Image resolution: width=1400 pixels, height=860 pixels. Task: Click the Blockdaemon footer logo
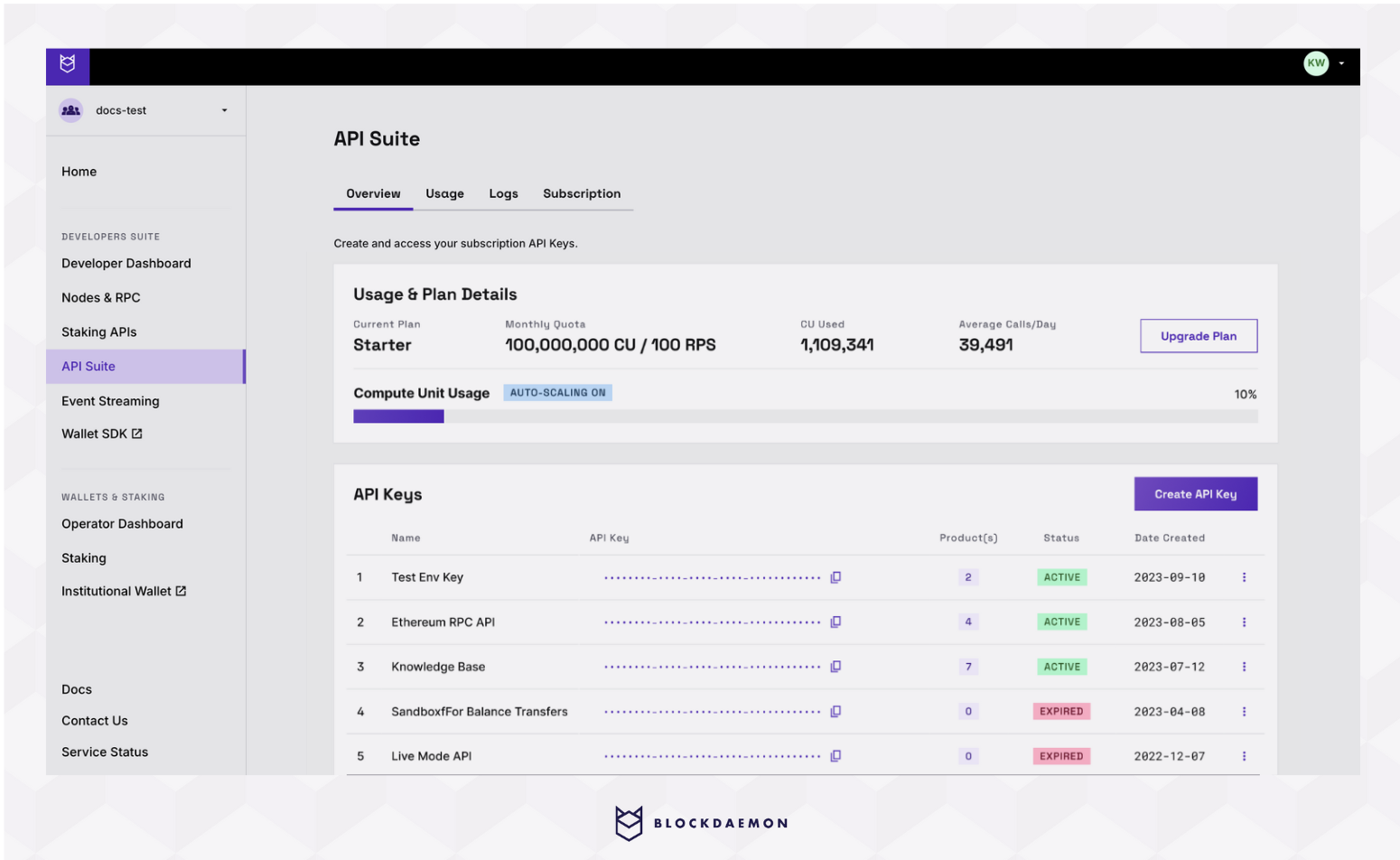tap(701, 823)
